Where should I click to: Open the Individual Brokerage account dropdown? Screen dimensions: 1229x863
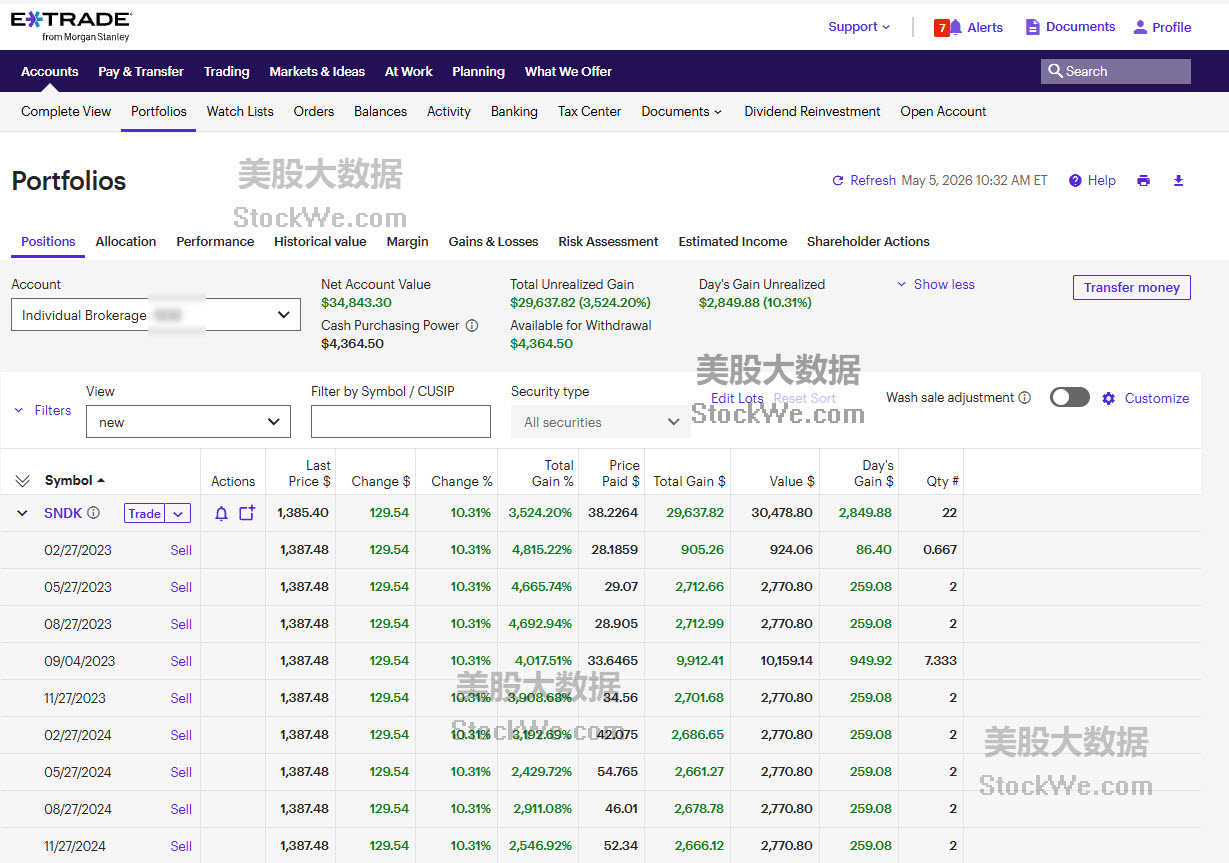[156, 314]
